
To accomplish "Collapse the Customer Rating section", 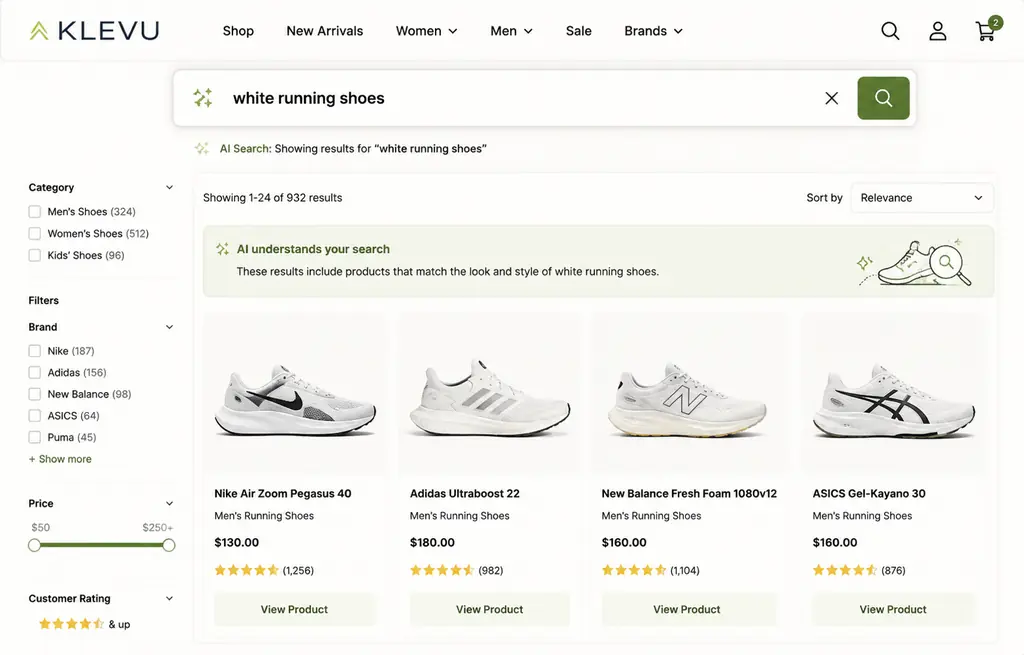I will pyautogui.click(x=169, y=598).
